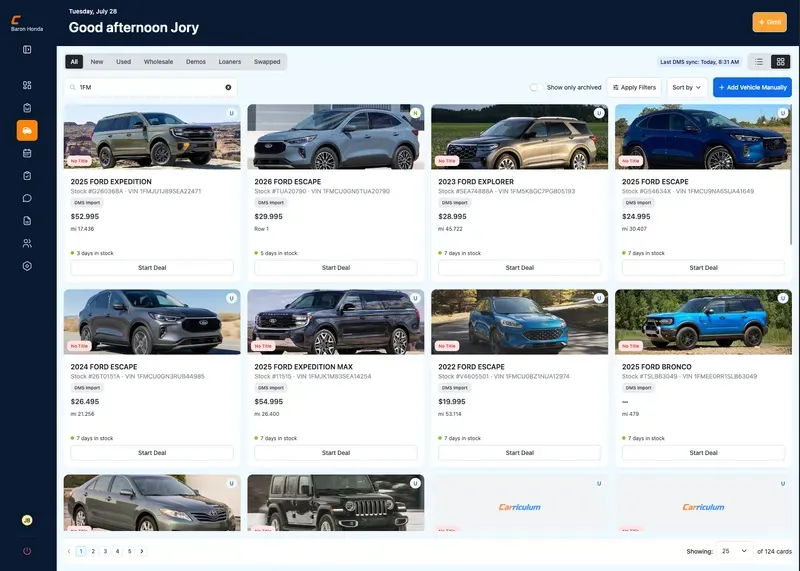Click the $52,995 price text
This screenshot has height=571, width=800.
coord(85,216)
